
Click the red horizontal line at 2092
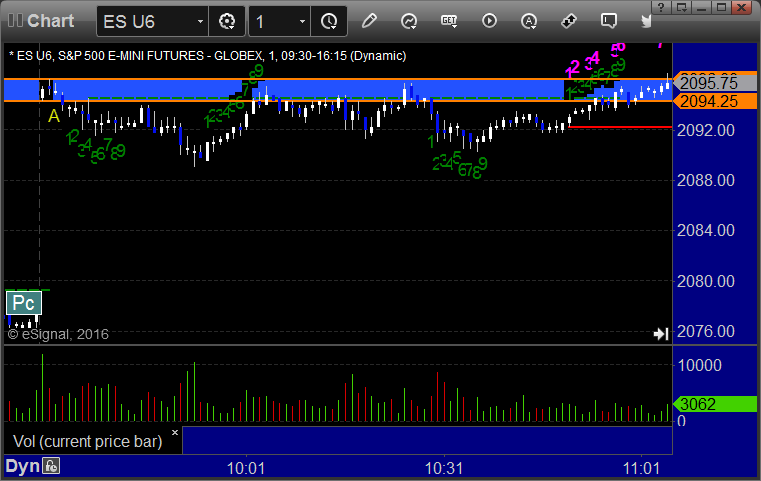click(x=620, y=127)
